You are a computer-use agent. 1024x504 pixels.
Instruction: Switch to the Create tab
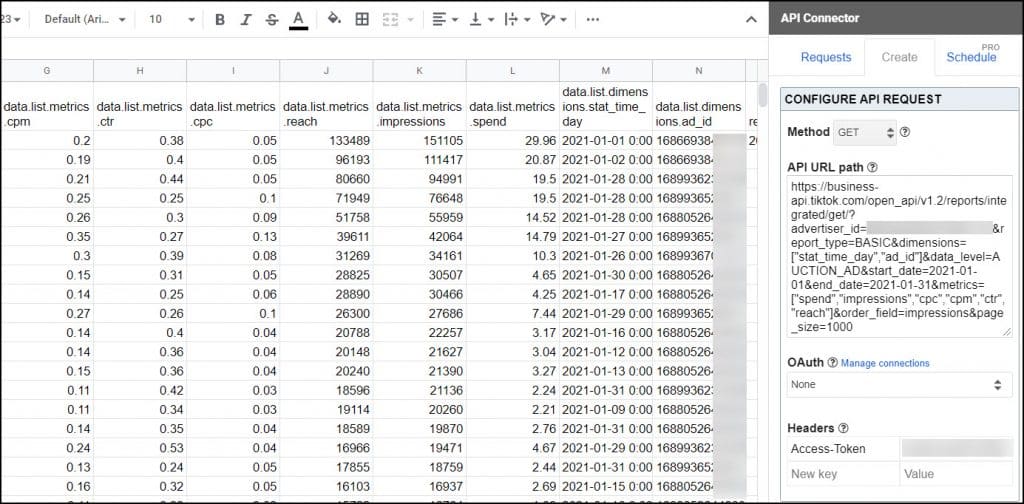pyautogui.click(x=899, y=57)
